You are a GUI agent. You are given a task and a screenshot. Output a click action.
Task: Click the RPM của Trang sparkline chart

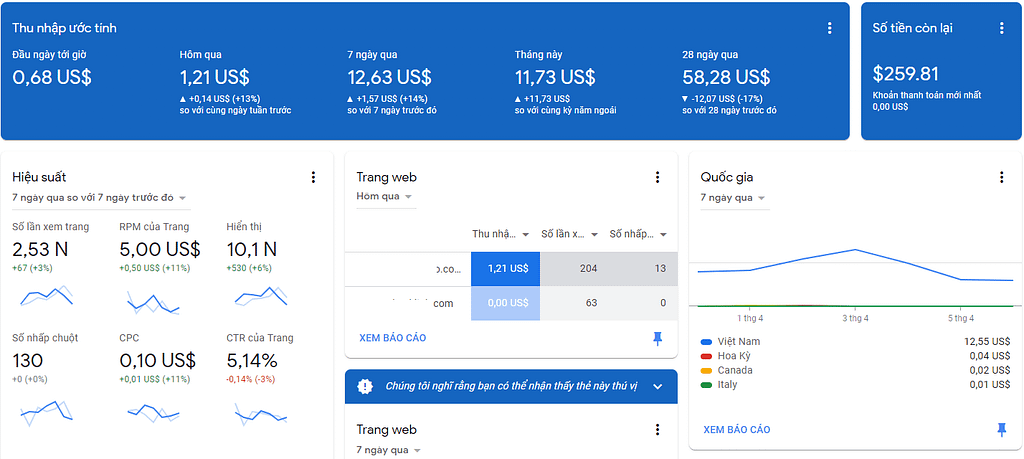coord(153,302)
